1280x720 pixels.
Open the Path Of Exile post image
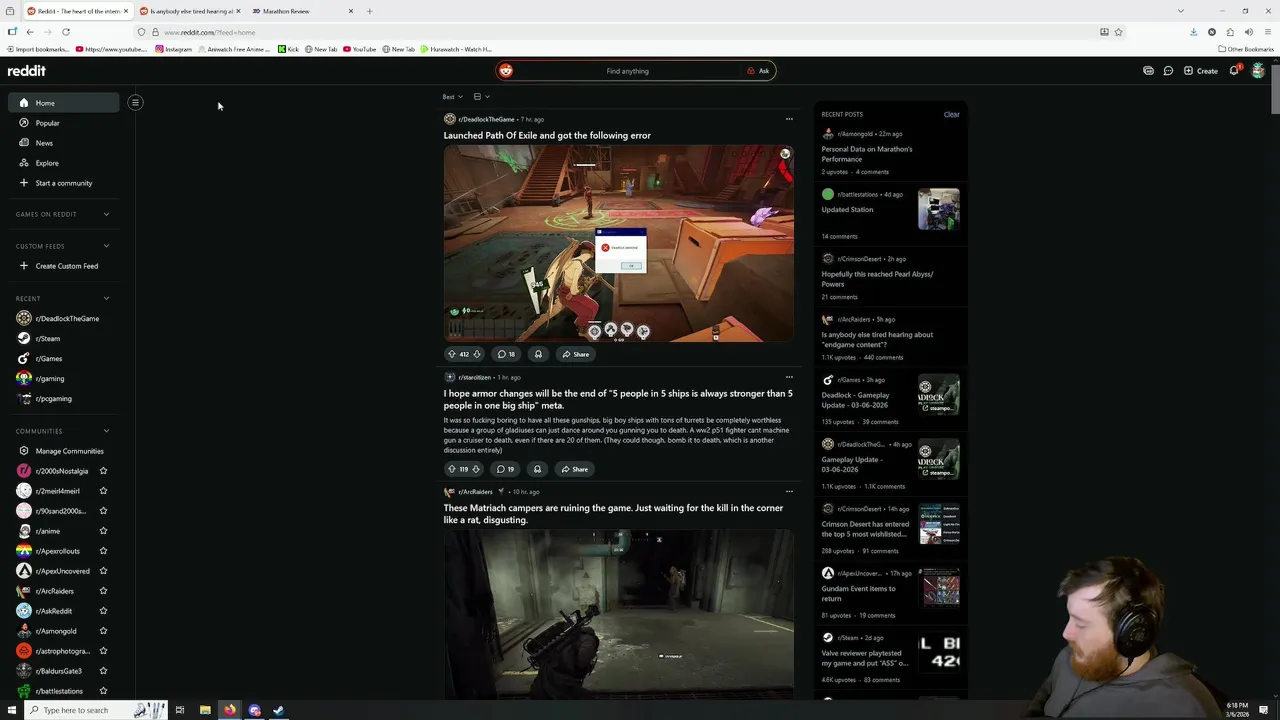pos(619,243)
